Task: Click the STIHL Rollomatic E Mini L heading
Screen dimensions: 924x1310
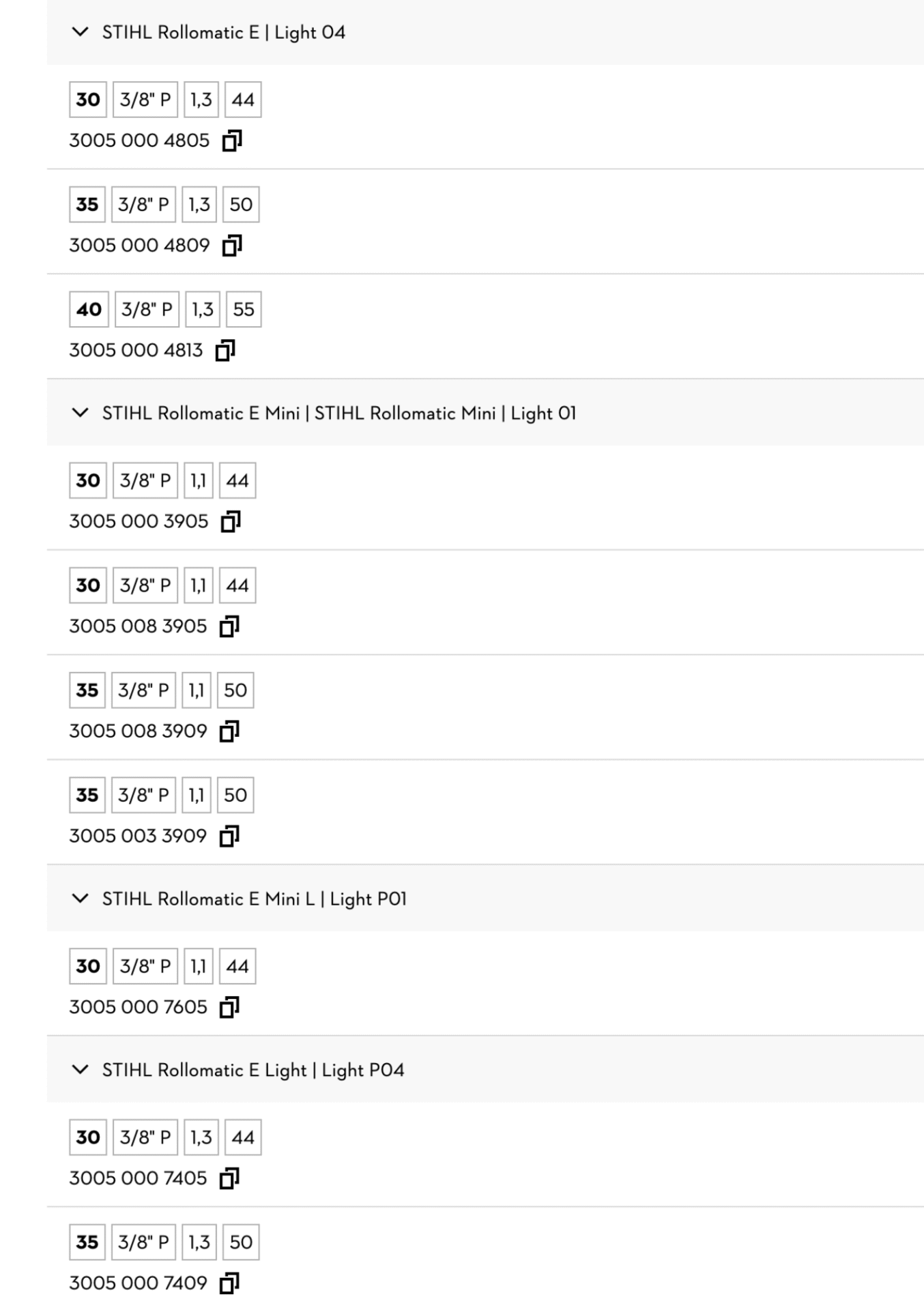Action: 254,899
